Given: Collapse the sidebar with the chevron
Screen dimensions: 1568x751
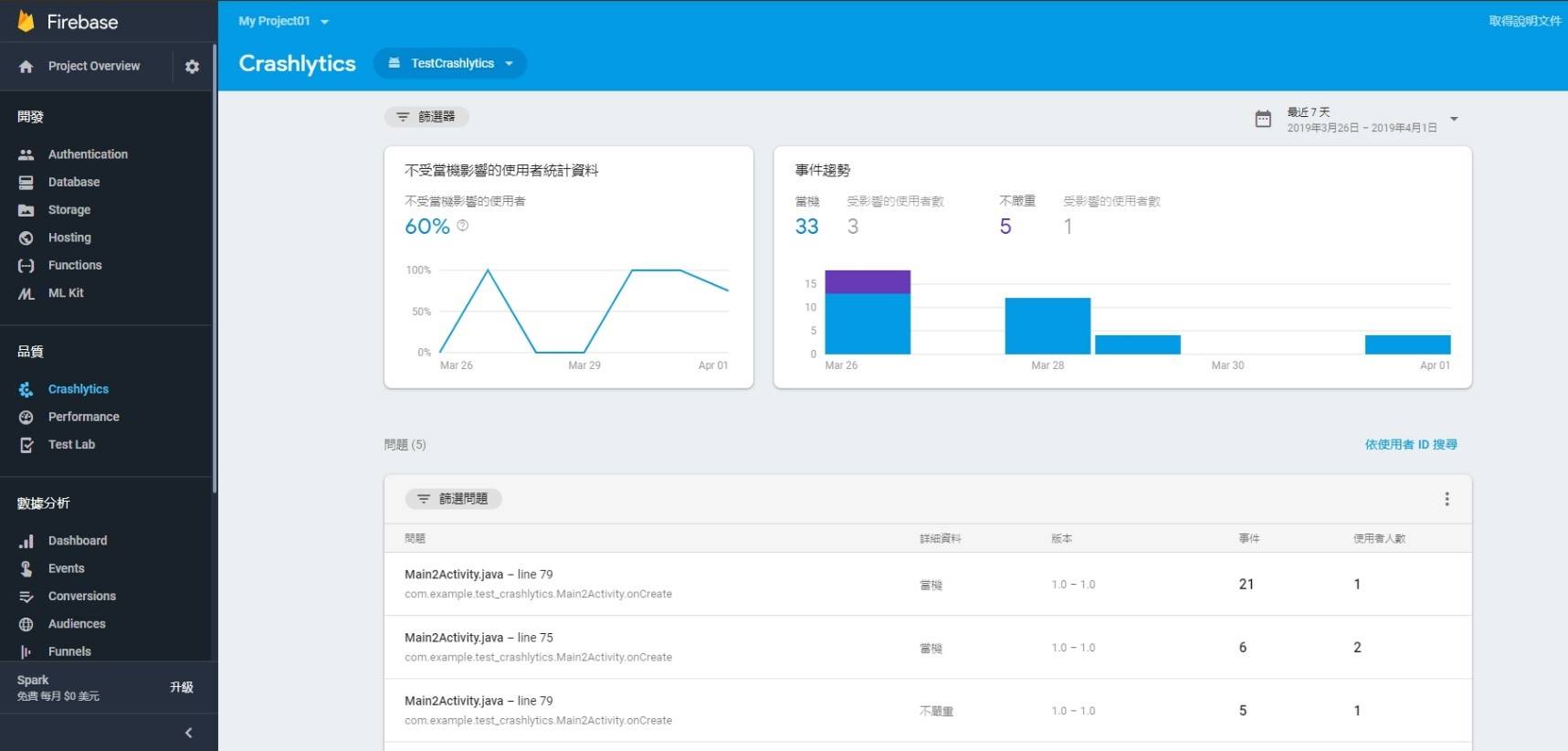Looking at the screenshot, I should point(188,733).
